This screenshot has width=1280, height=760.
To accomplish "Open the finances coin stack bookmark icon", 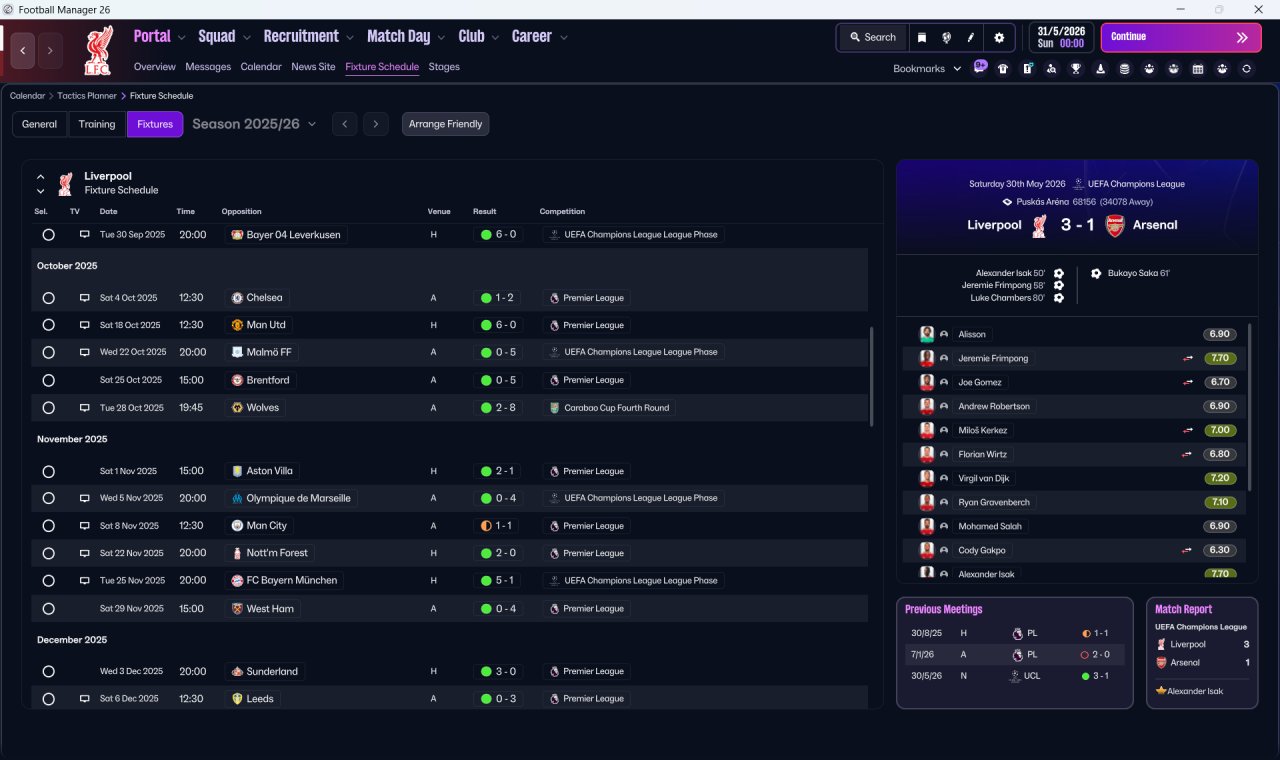I will point(1124,69).
